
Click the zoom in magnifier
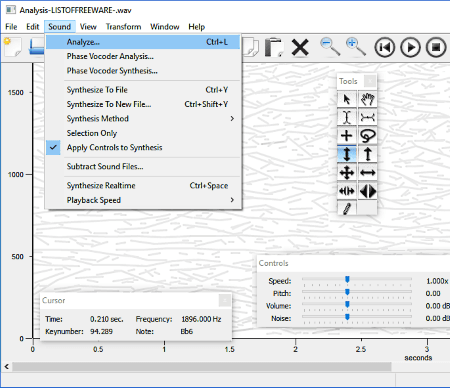click(355, 47)
